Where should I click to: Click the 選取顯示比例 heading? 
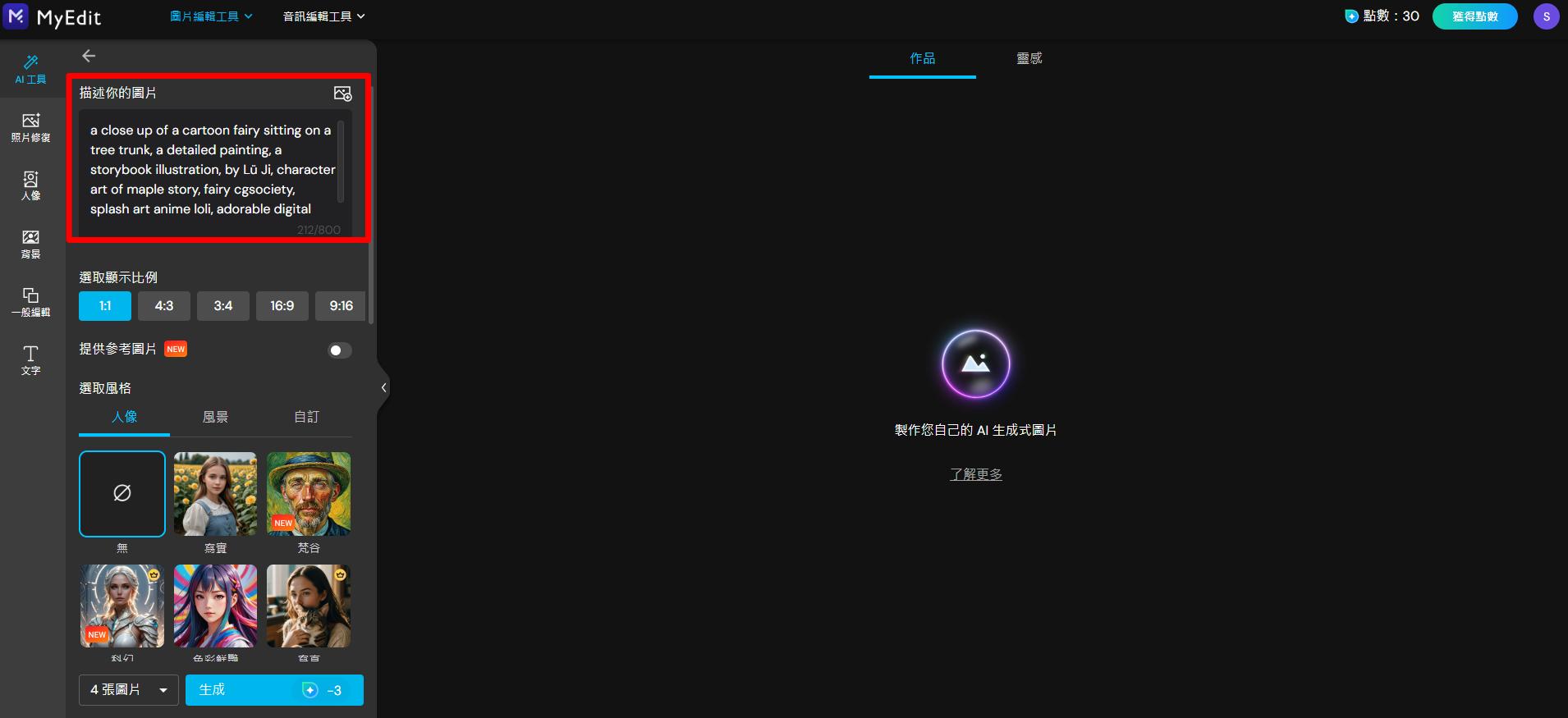(118, 277)
